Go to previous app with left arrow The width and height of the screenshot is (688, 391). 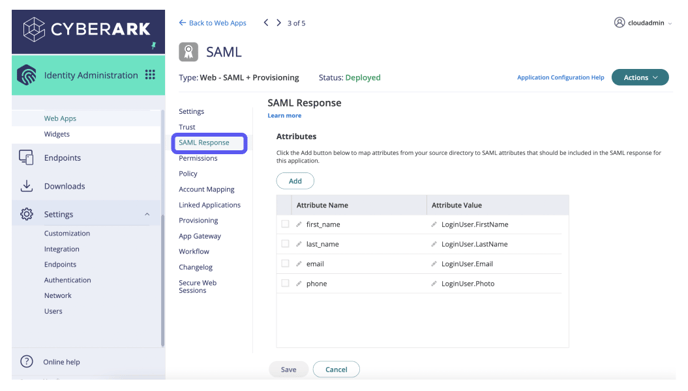[266, 22]
